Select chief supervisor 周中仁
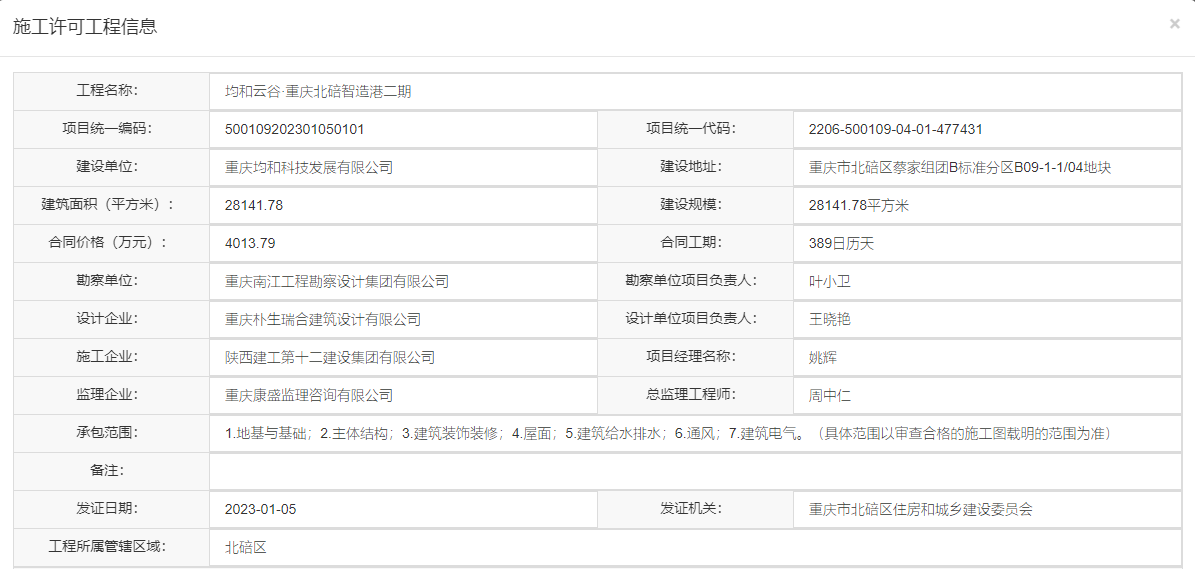This screenshot has width=1195, height=569. 829,395
